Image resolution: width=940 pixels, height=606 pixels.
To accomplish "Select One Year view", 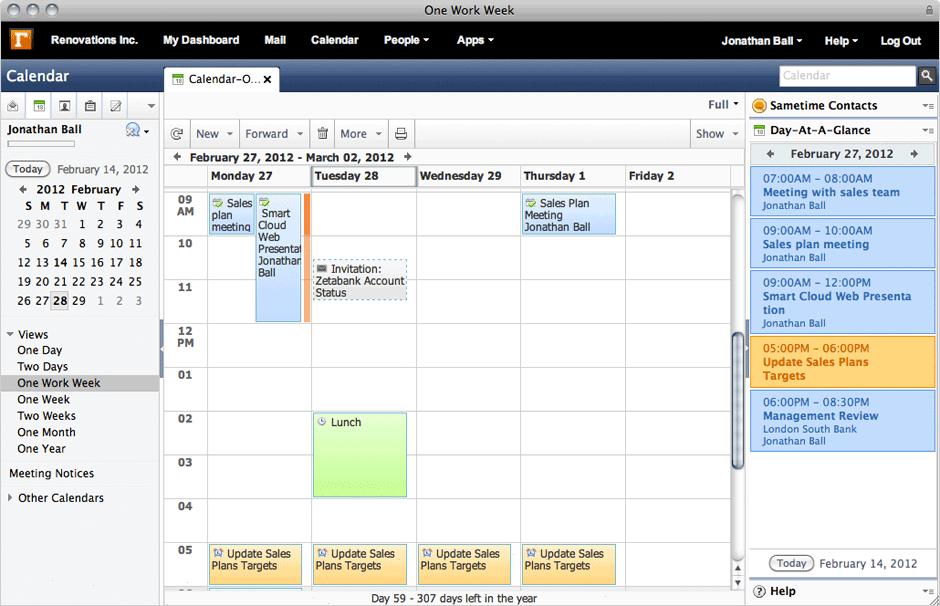I will coord(41,448).
